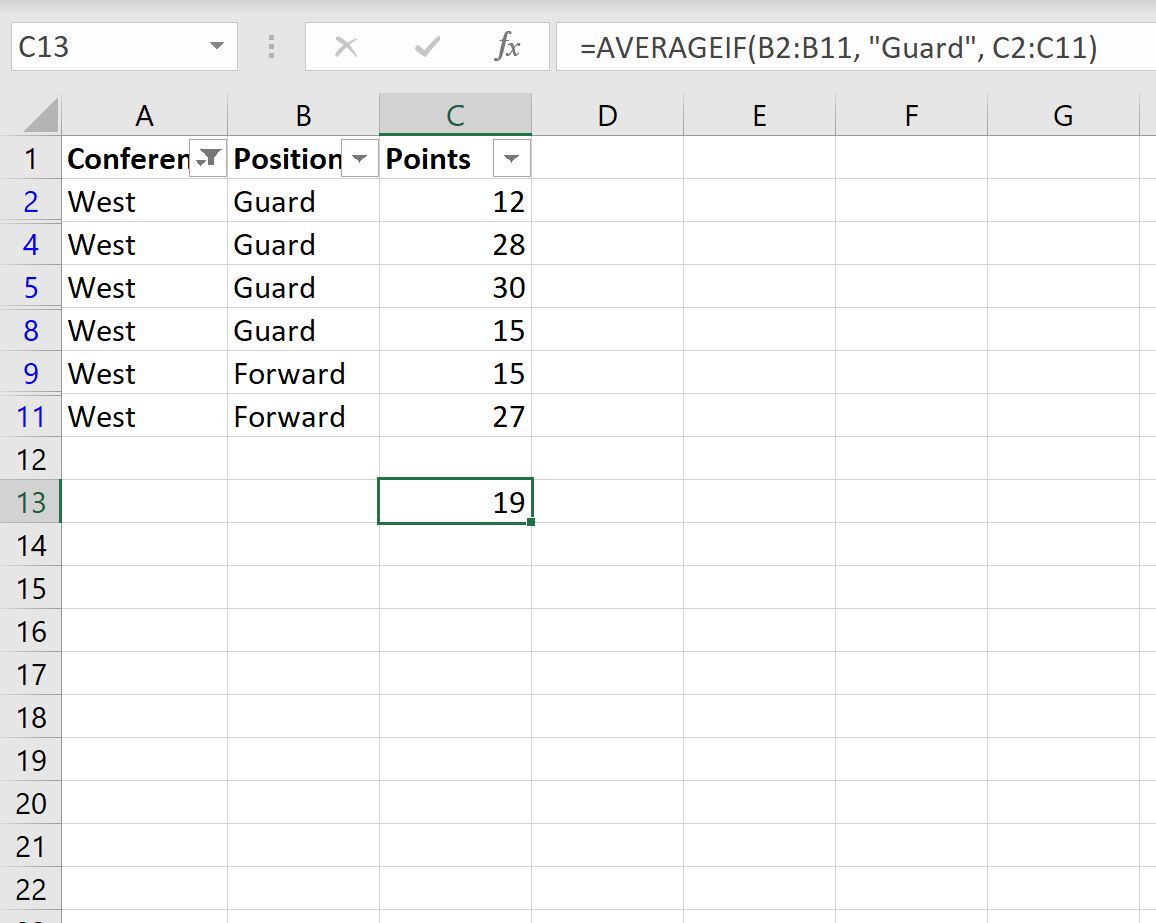Click West in row 2
1156x923 pixels.
click(102, 201)
